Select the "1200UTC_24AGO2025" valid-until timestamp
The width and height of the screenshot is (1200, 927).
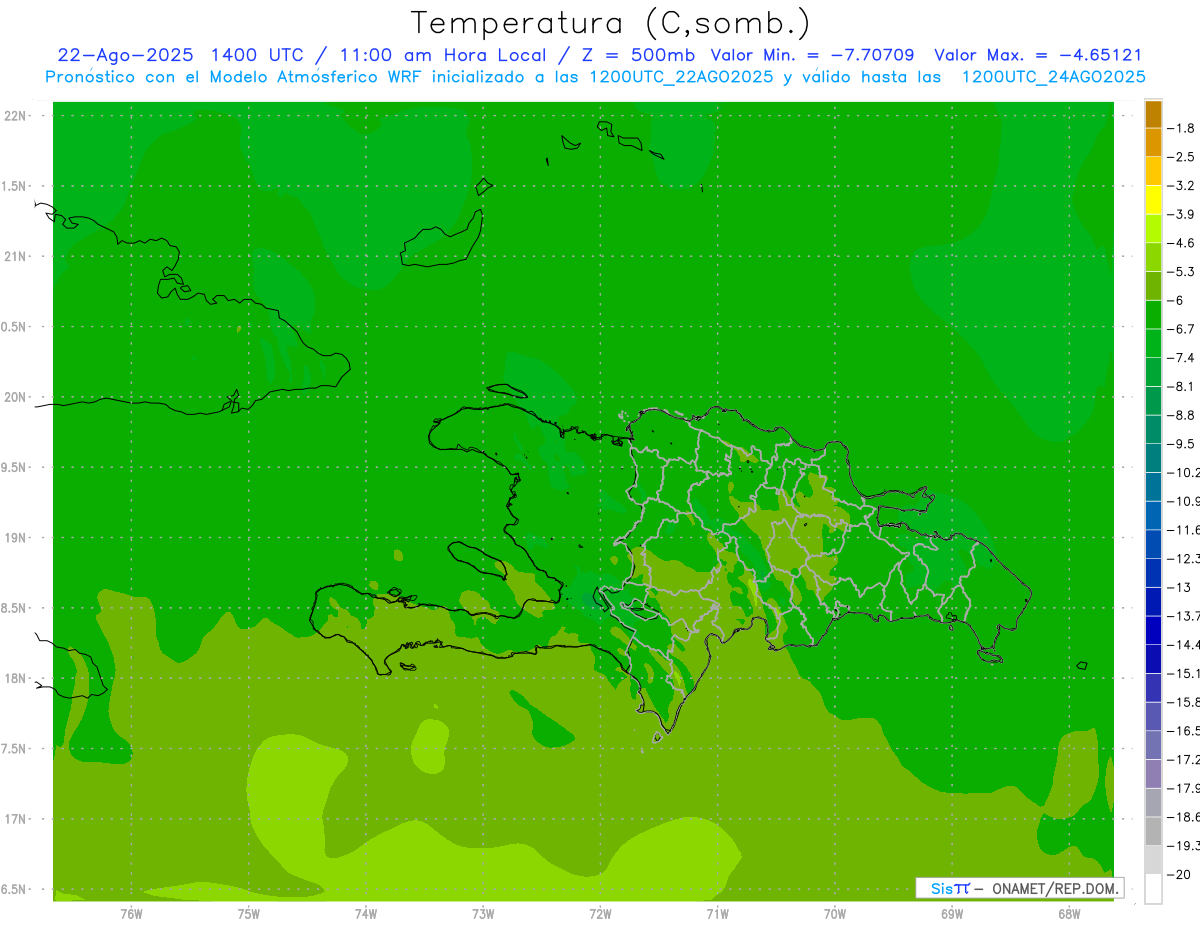(1053, 77)
